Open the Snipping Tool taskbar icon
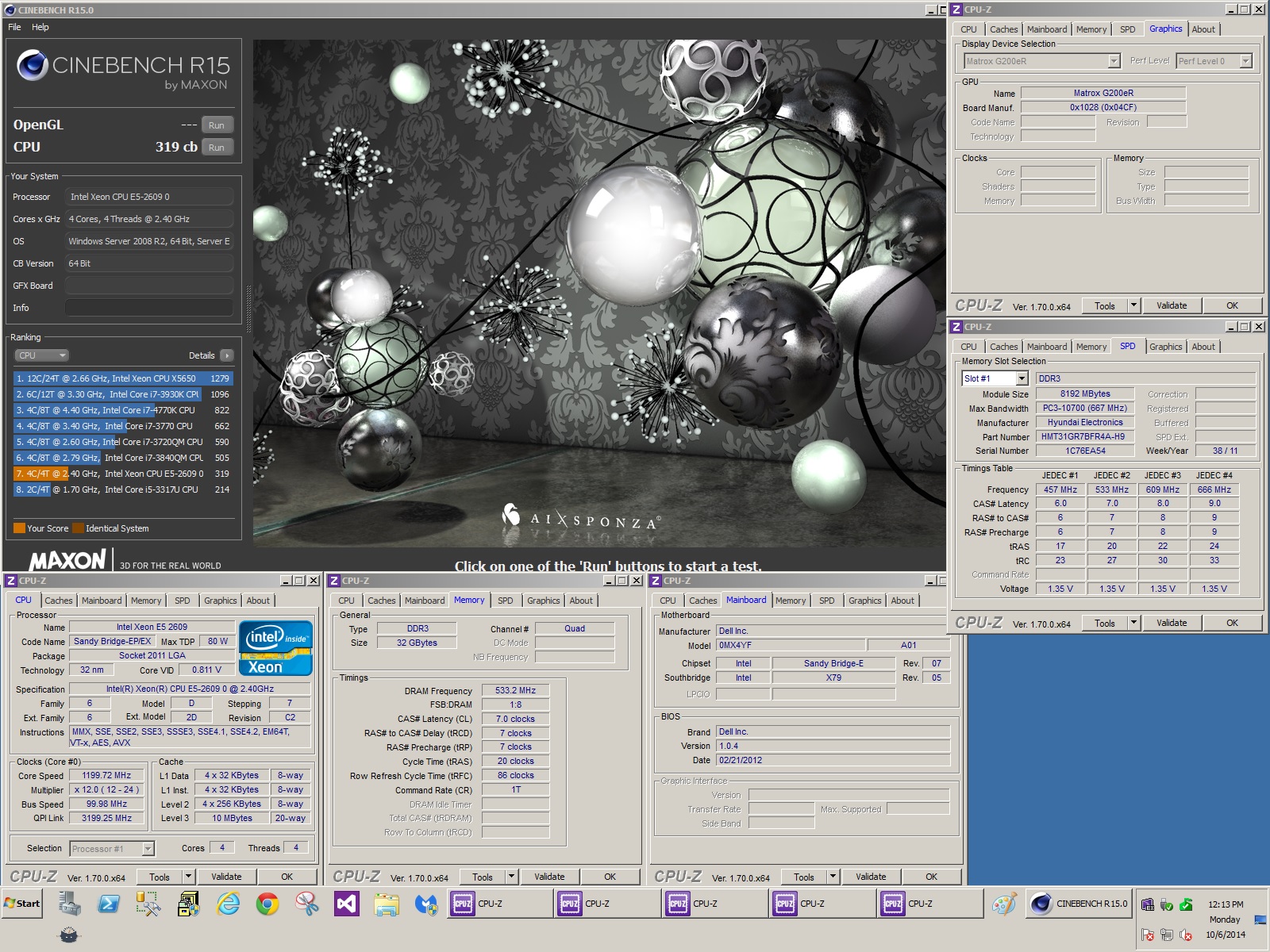Screen dimensions: 1270x952 pos(307,903)
